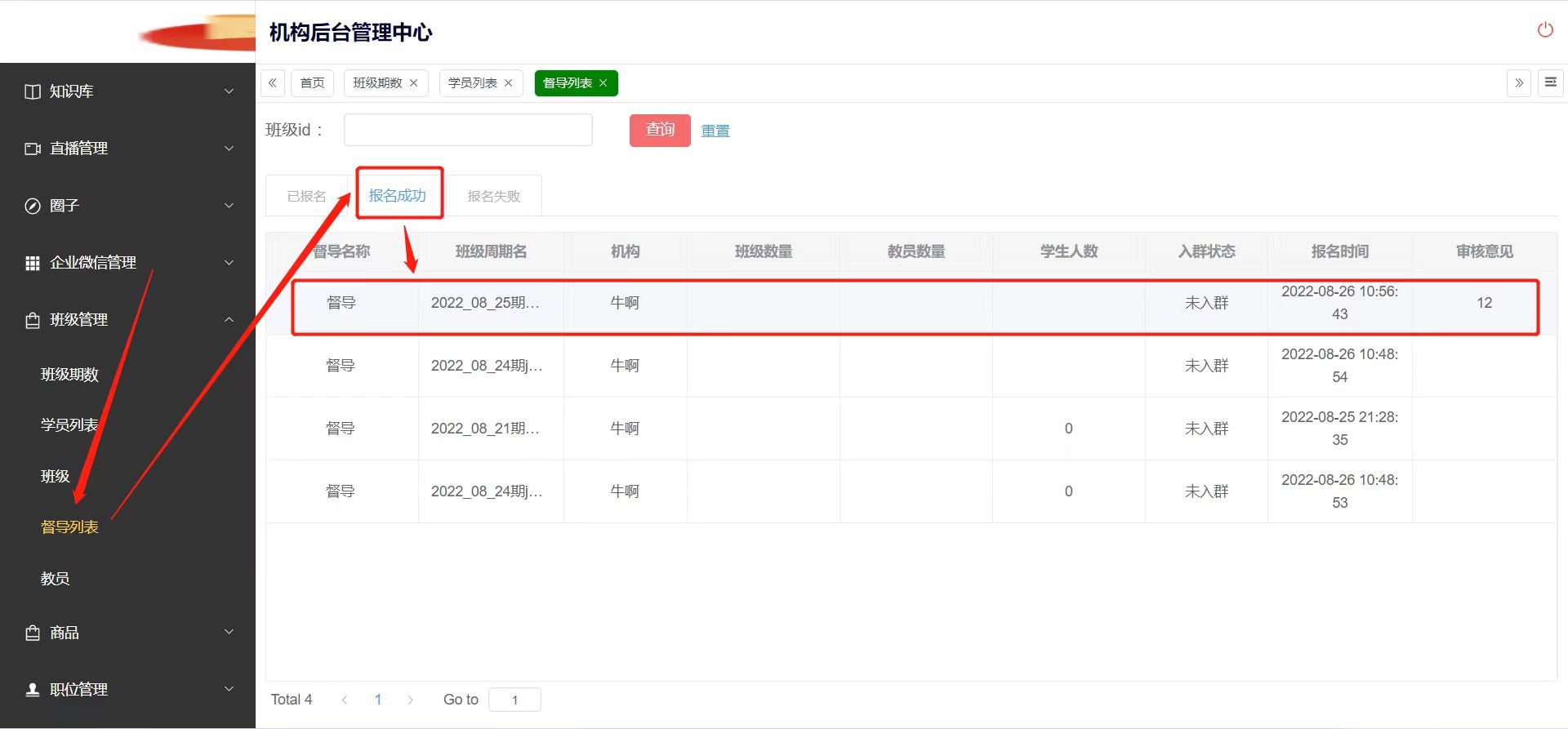Select 学员列表 submenu item
Image resolution: width=1568 pixels, height=729 pixels.
click(x=69, y=425)
